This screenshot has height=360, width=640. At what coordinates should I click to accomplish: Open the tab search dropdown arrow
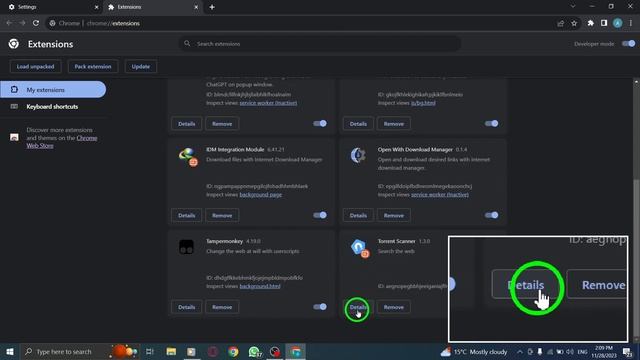pyautogui.click(x=573, y=7)
